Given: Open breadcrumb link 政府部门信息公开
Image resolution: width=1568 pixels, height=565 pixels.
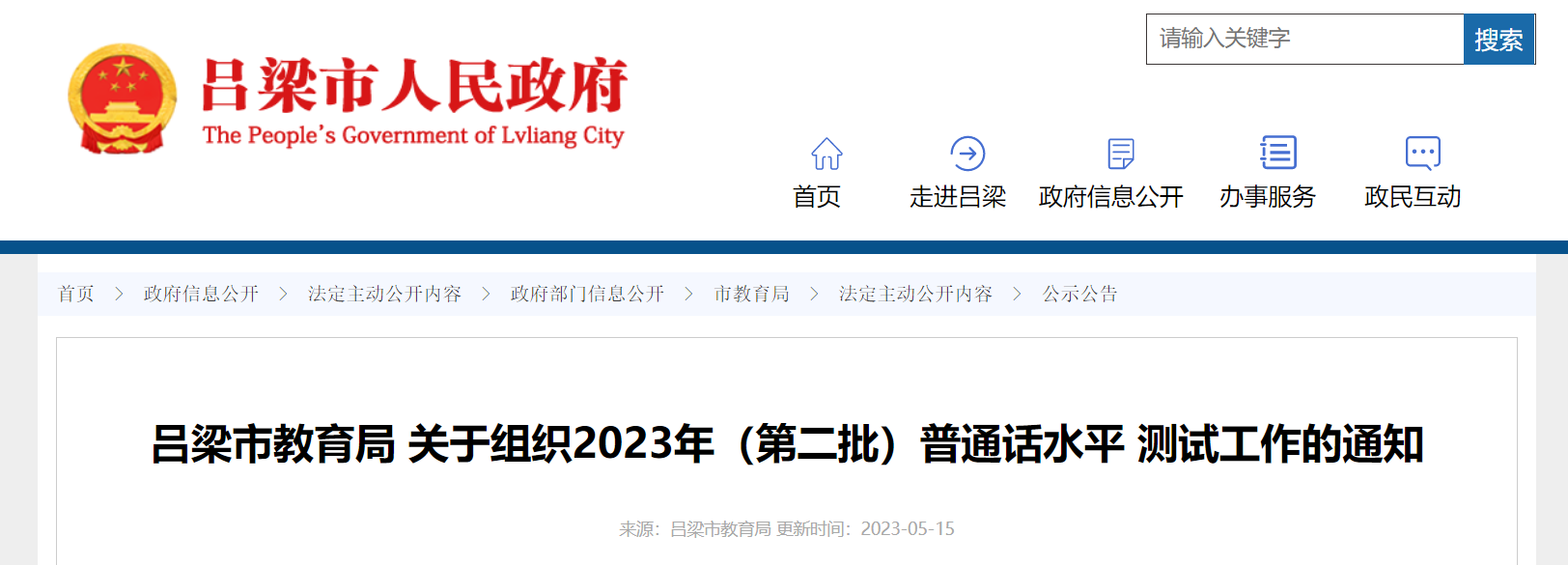Looking at the screenshot, I should pyautogui.click(x=587, y=294).
